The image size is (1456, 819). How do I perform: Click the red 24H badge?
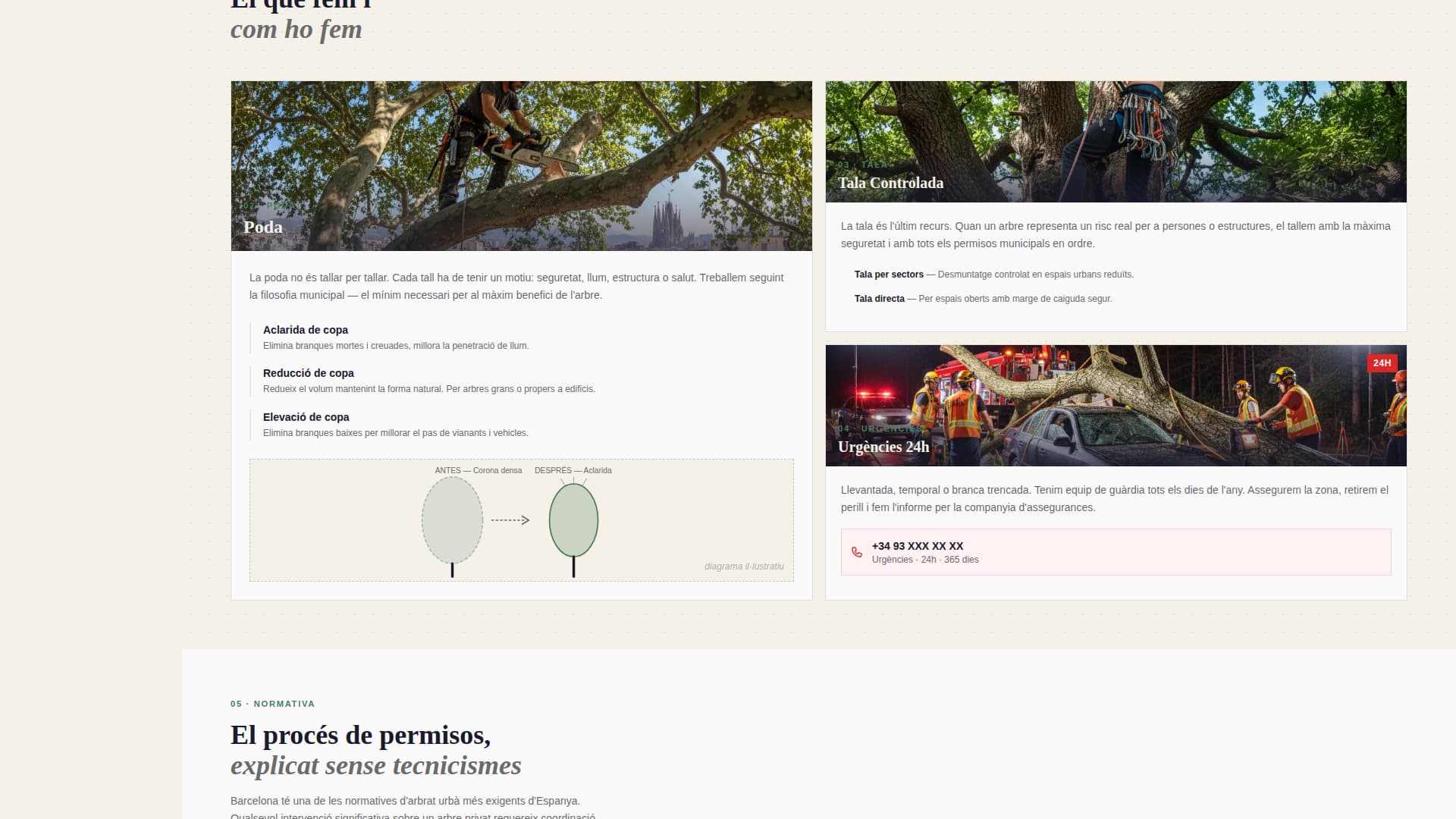tap(1382, 363)
